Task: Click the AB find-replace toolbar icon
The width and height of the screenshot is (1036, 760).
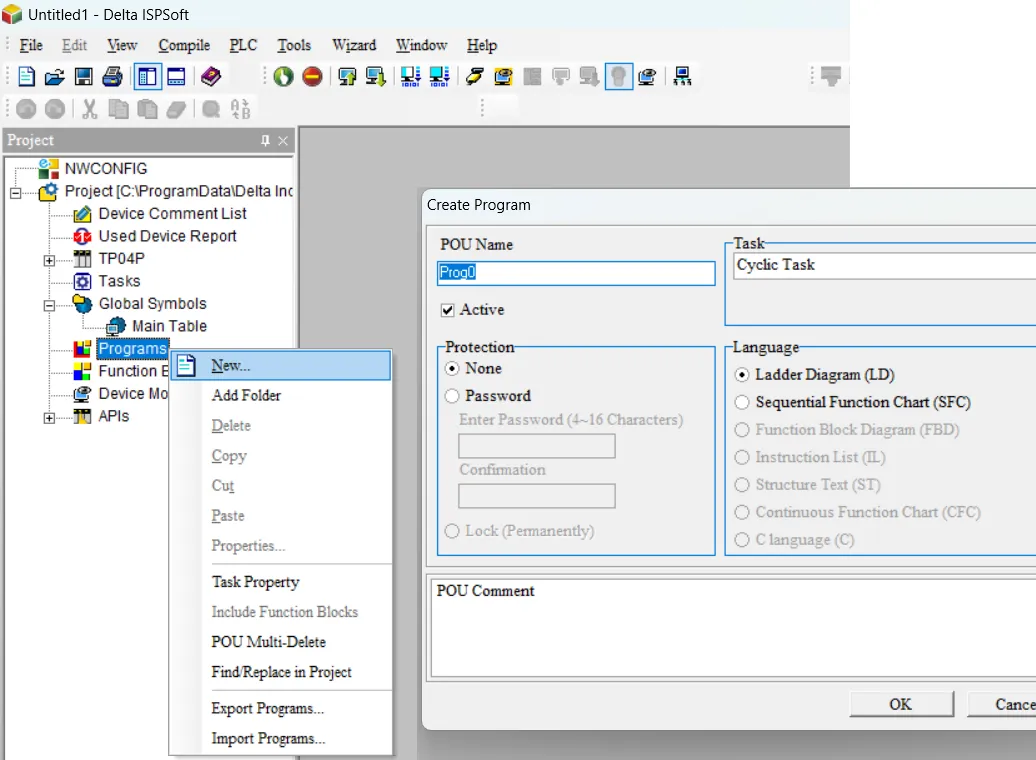Action: [x=240, y=108]
